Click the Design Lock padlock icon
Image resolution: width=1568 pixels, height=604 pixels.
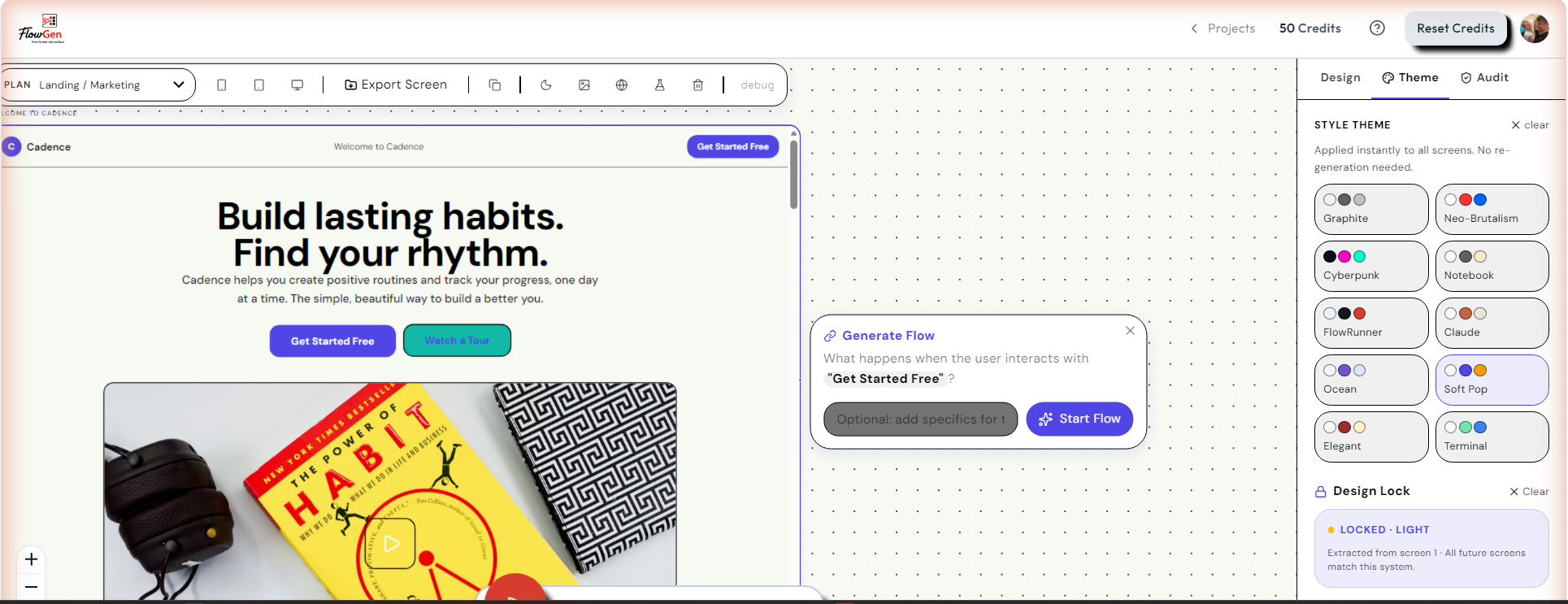1321,491
